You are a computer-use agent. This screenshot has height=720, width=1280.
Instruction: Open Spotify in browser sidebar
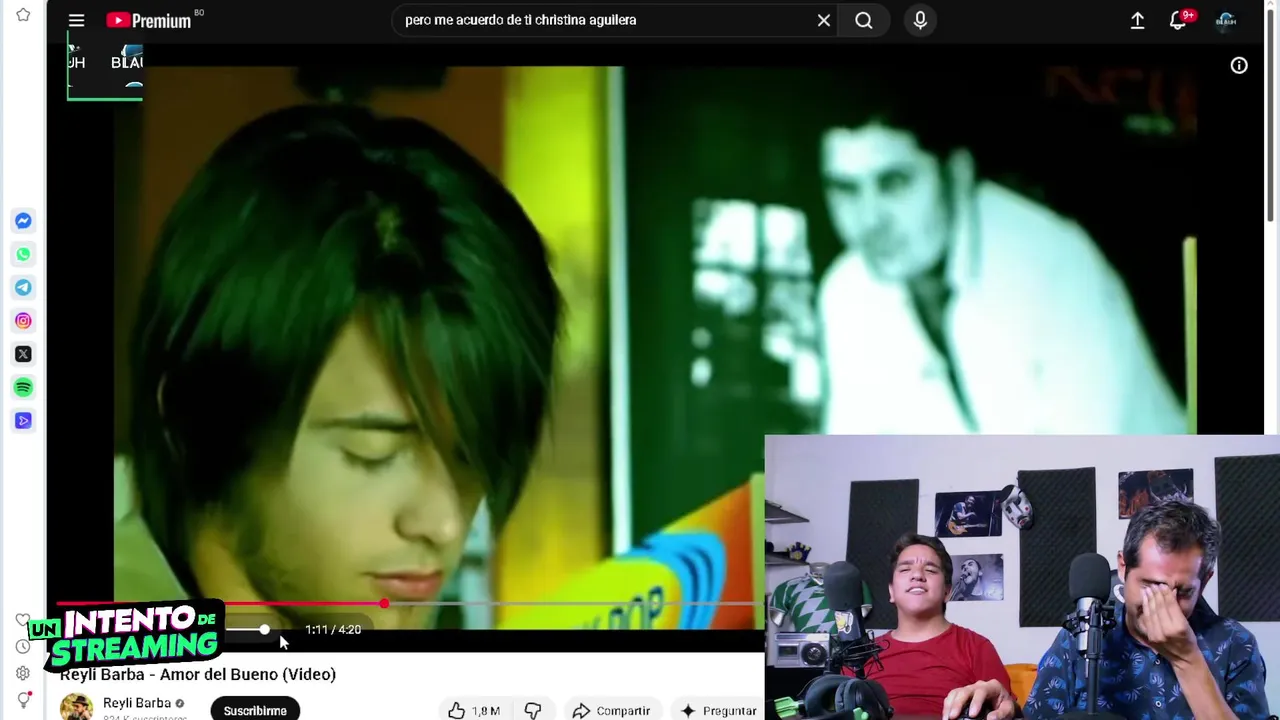coord(23,387)
